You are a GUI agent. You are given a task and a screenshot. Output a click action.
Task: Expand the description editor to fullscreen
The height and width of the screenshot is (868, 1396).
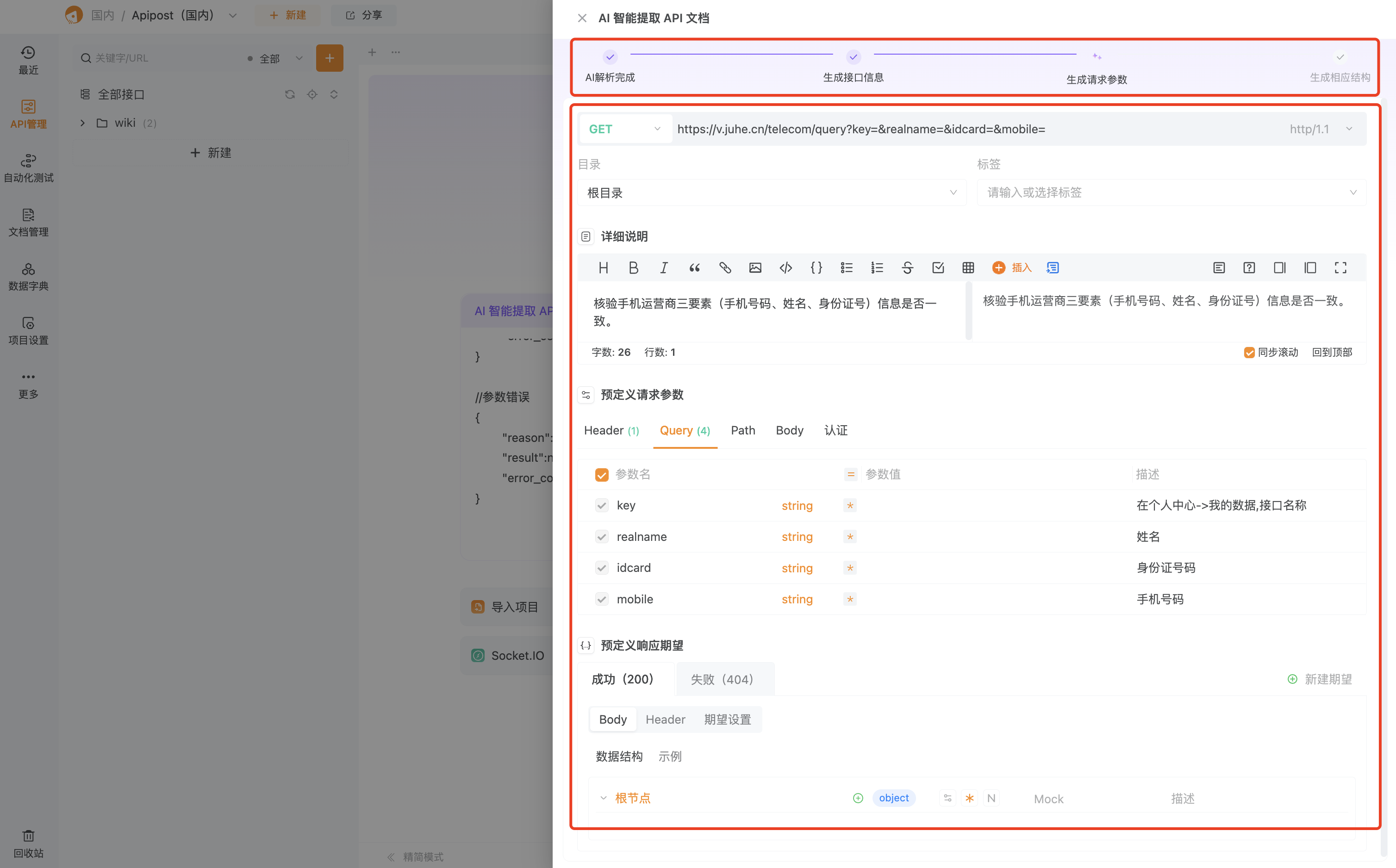(x=1341, y=267)
